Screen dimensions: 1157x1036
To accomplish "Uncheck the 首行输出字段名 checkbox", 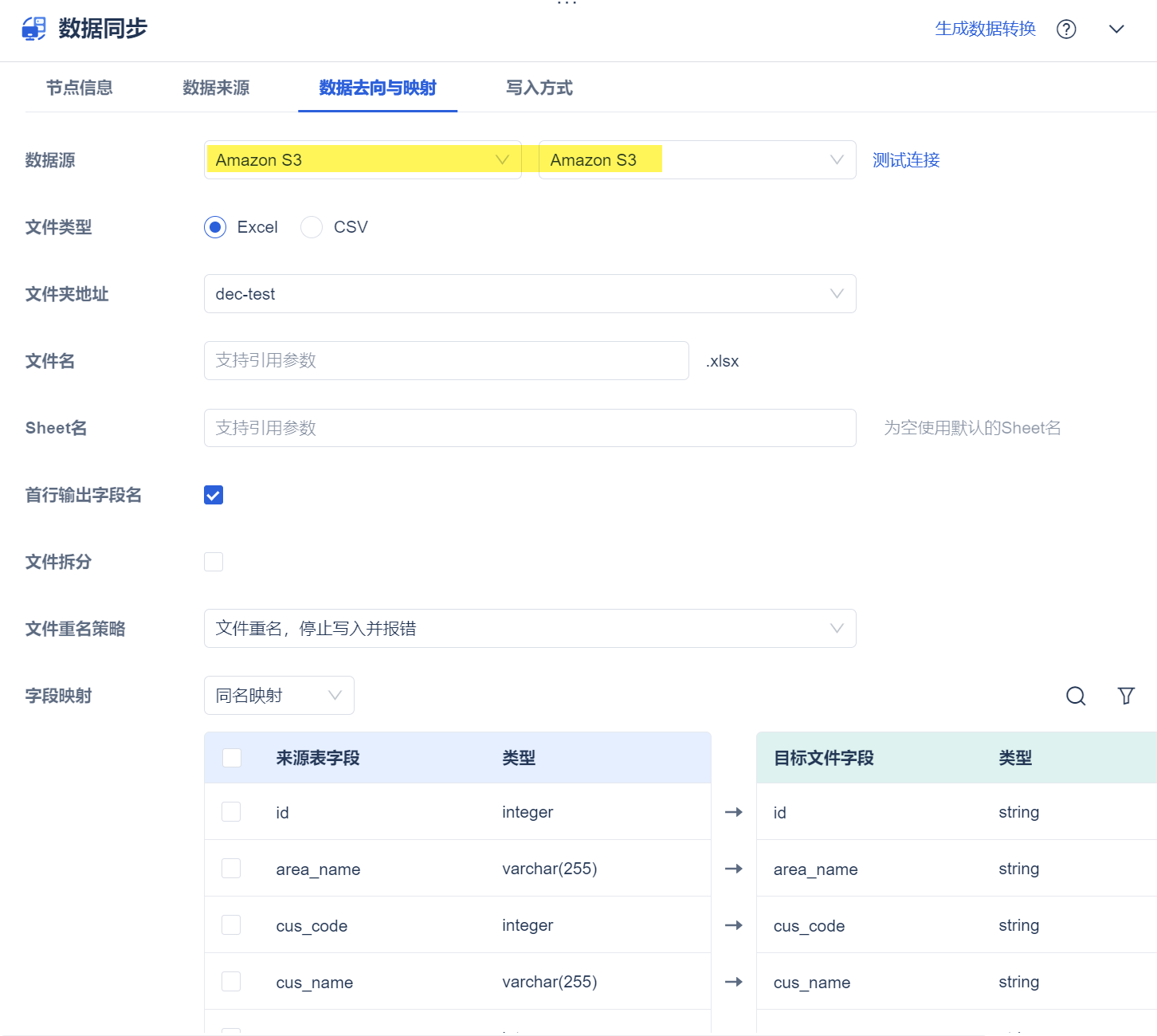I will coord(214,495).
